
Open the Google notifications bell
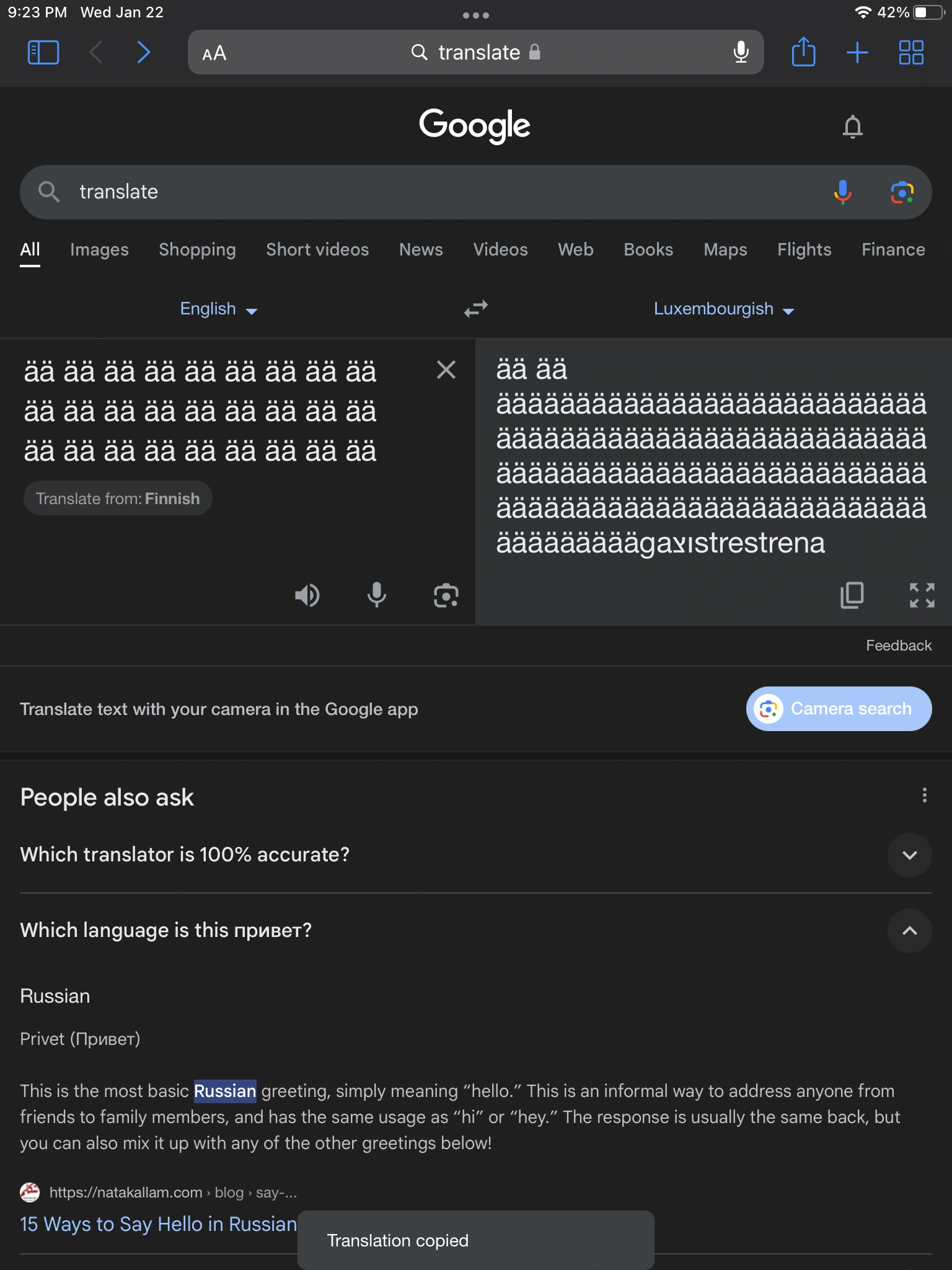[x=852, y=127]
